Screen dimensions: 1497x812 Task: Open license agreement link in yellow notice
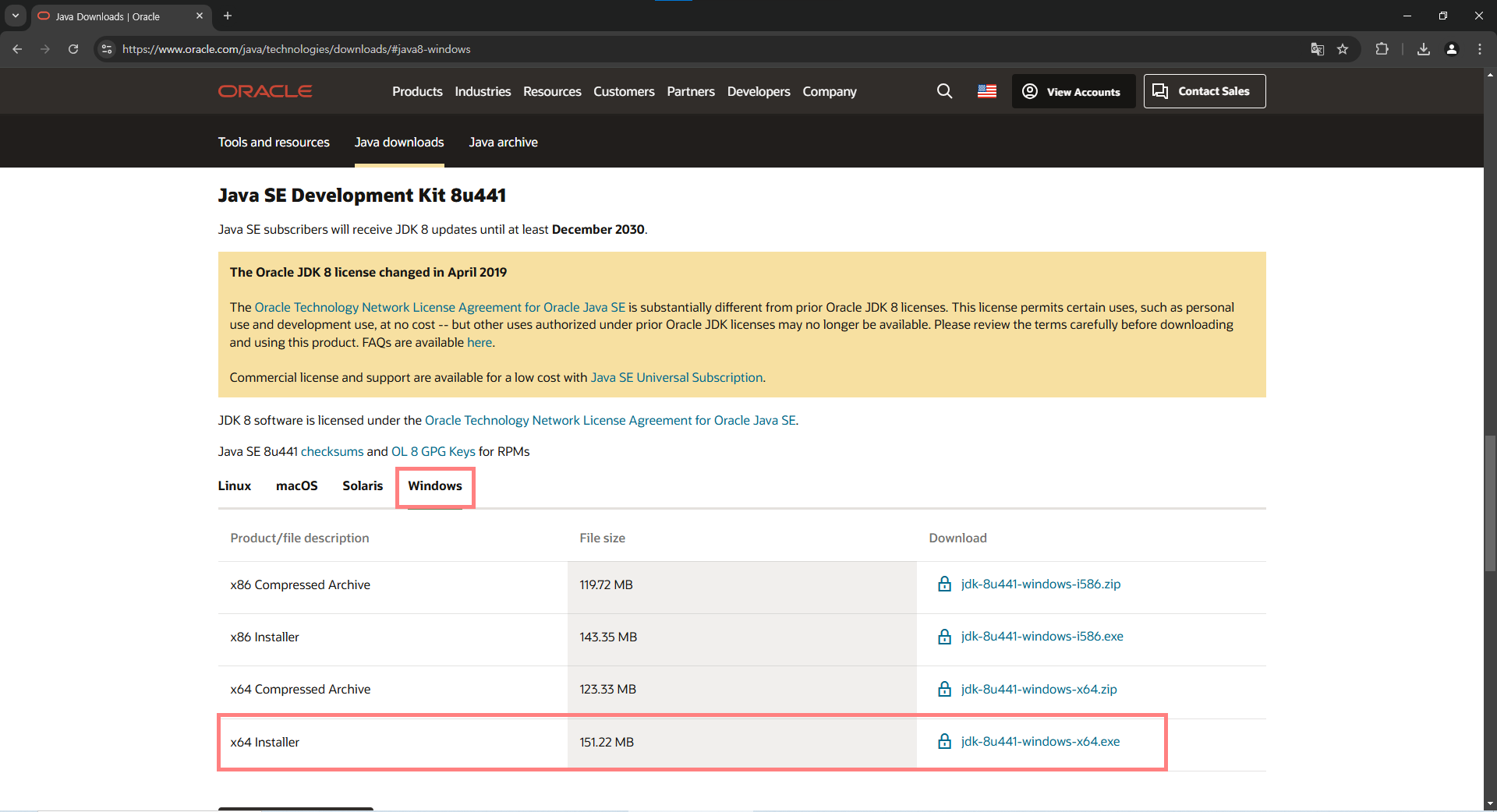(440, 307)
